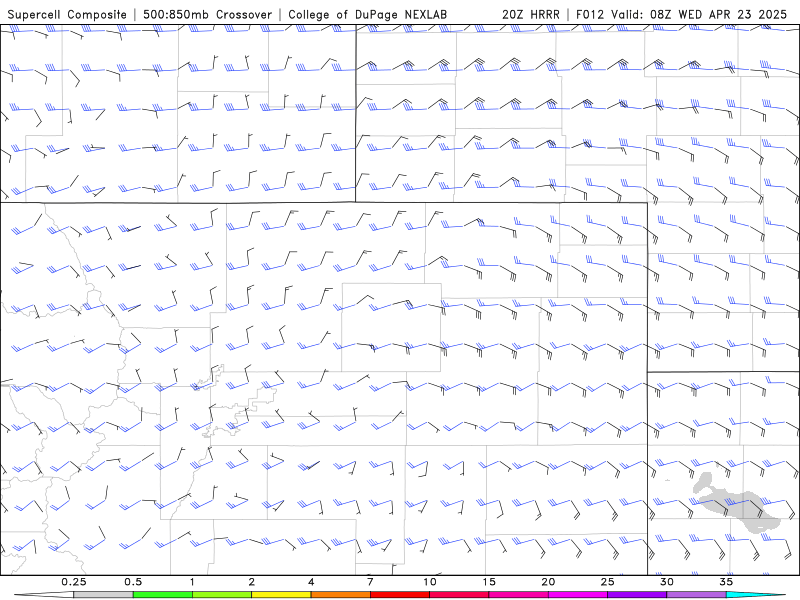Click the "20Z HRRR" model run text
This screenshot has width=800, height=600.
(531, 14)
